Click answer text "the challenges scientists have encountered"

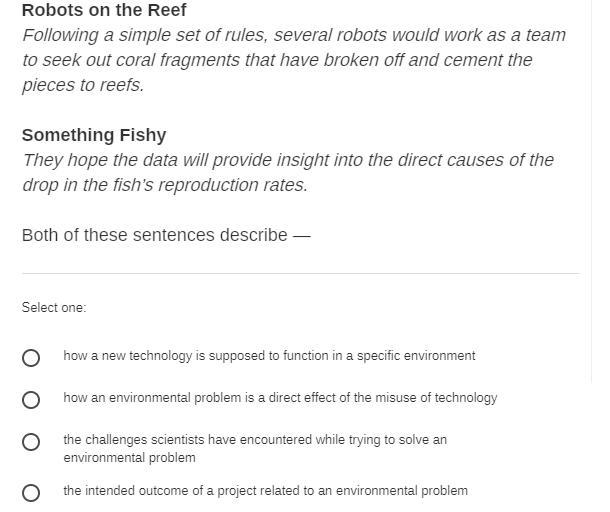255,440
